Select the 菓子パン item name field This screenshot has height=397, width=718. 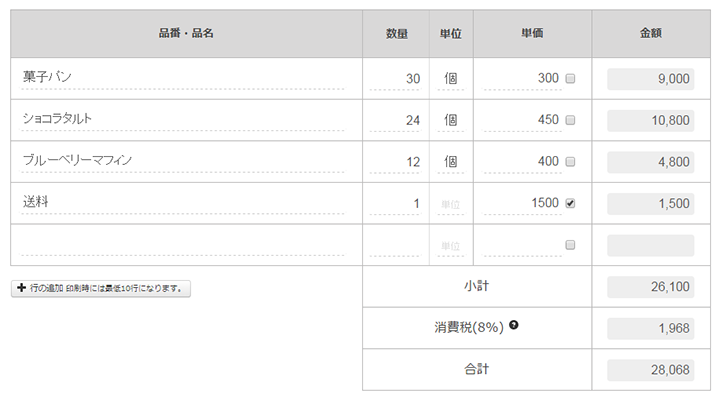(x=182, y=78)
